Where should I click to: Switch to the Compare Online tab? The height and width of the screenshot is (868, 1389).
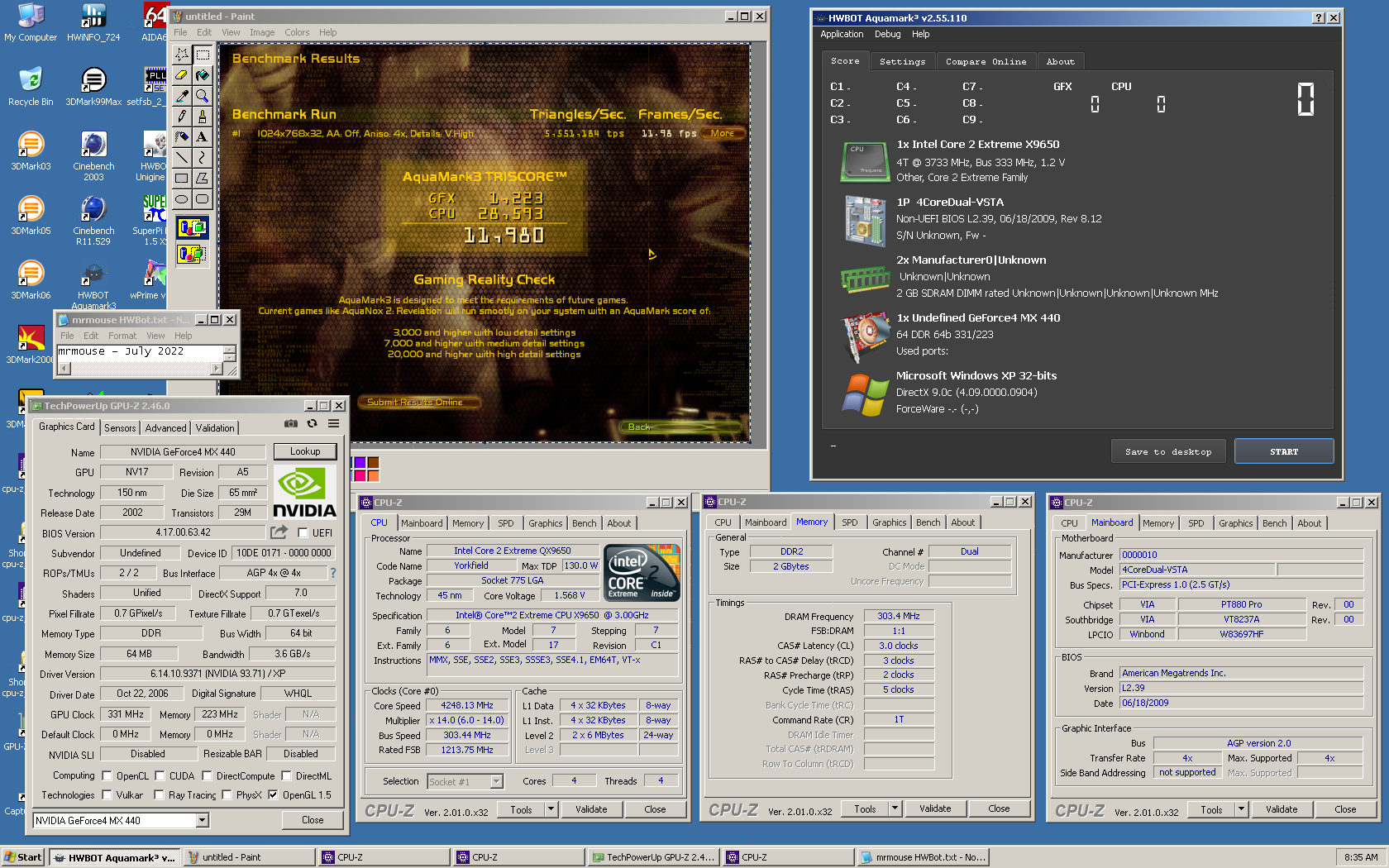point(986,61)
